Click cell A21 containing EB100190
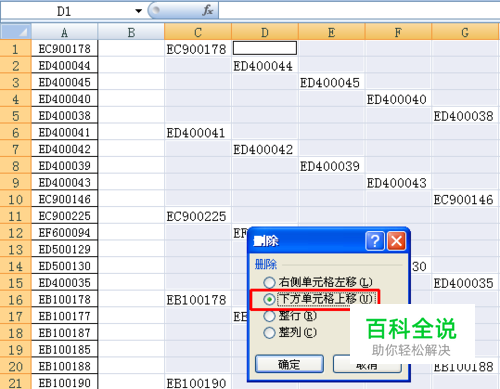The width and height of the screenshot is (500, 389). (64, 382)
